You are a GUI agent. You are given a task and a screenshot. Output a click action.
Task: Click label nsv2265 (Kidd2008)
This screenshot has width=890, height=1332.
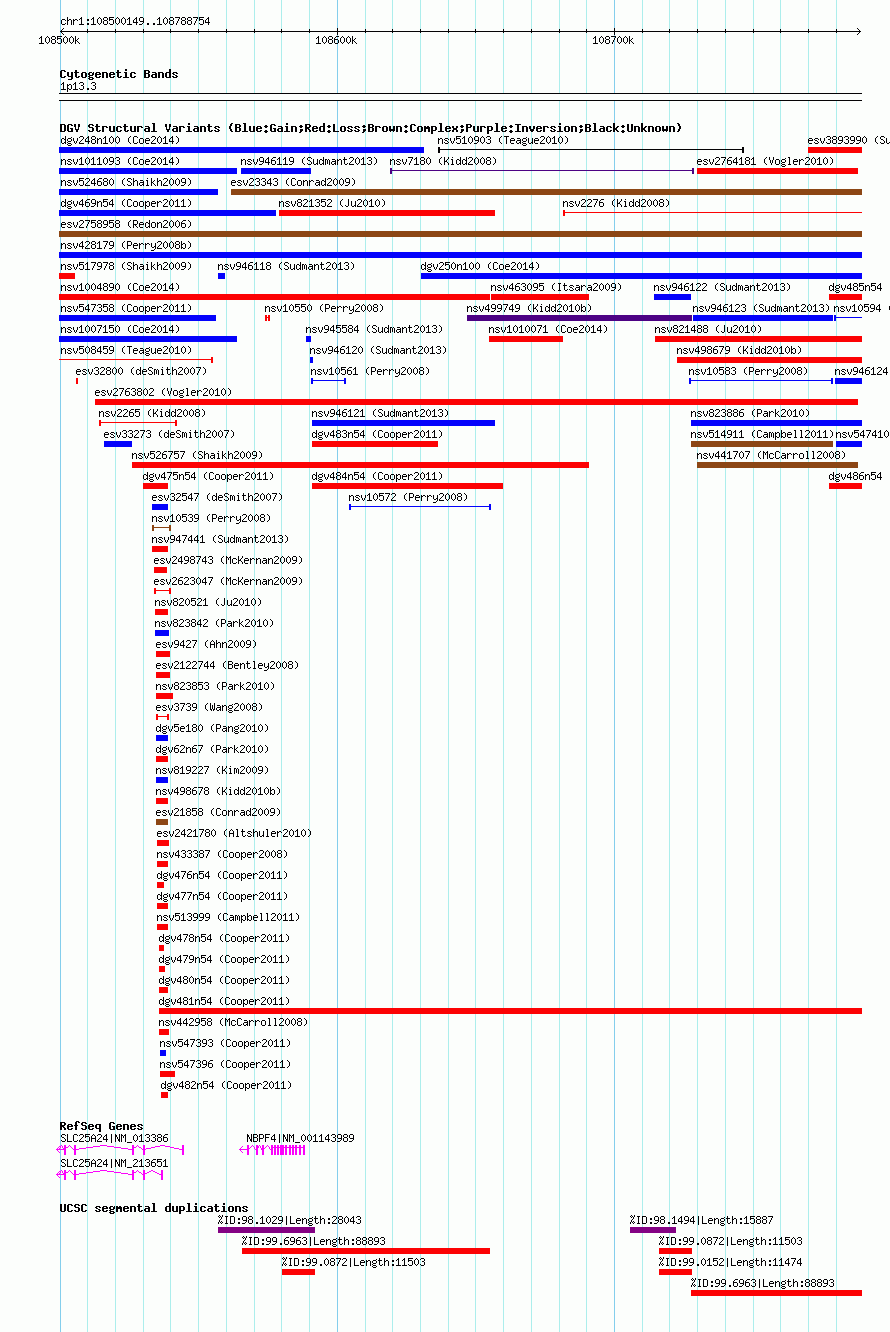tap(152, 413)
